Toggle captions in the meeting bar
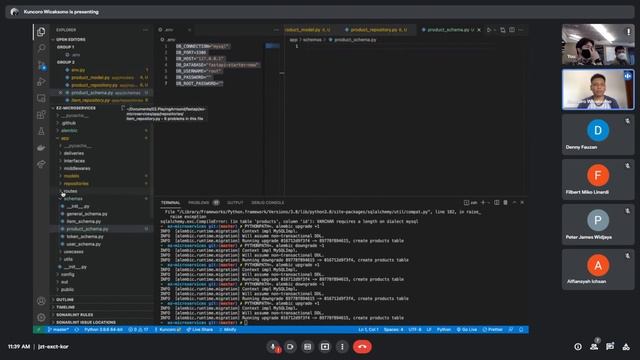This screenshot has height=360, width=640. (307, 347)
